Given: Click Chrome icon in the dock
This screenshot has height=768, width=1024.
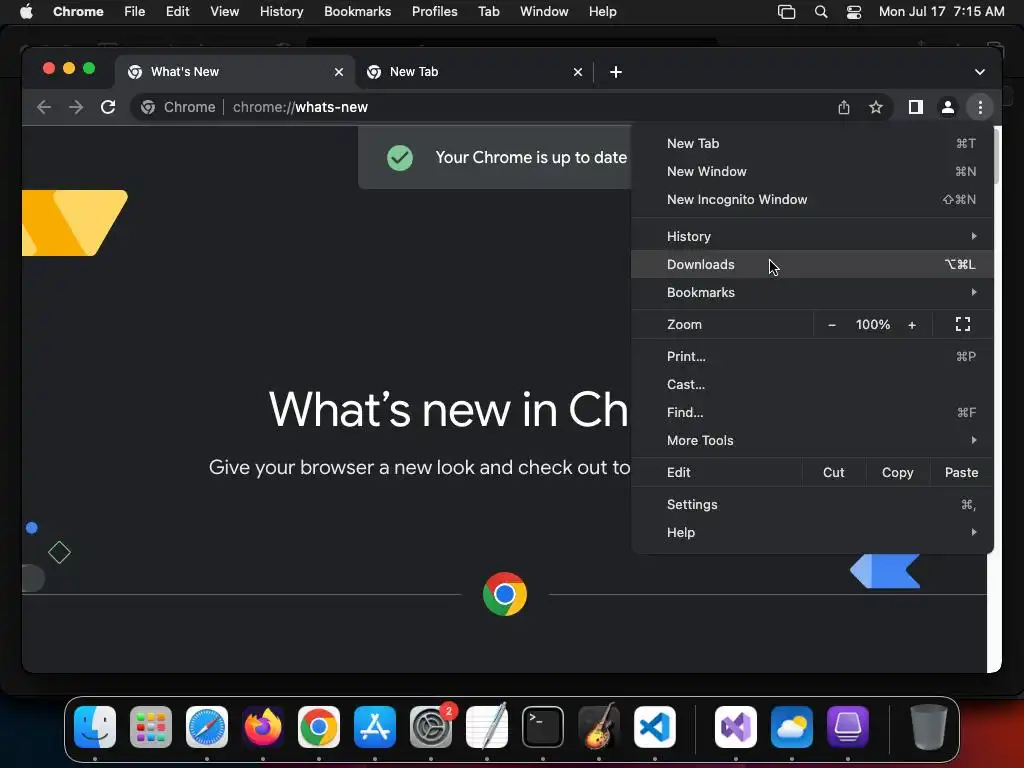Looking at the screenshot, I should 319,727.
